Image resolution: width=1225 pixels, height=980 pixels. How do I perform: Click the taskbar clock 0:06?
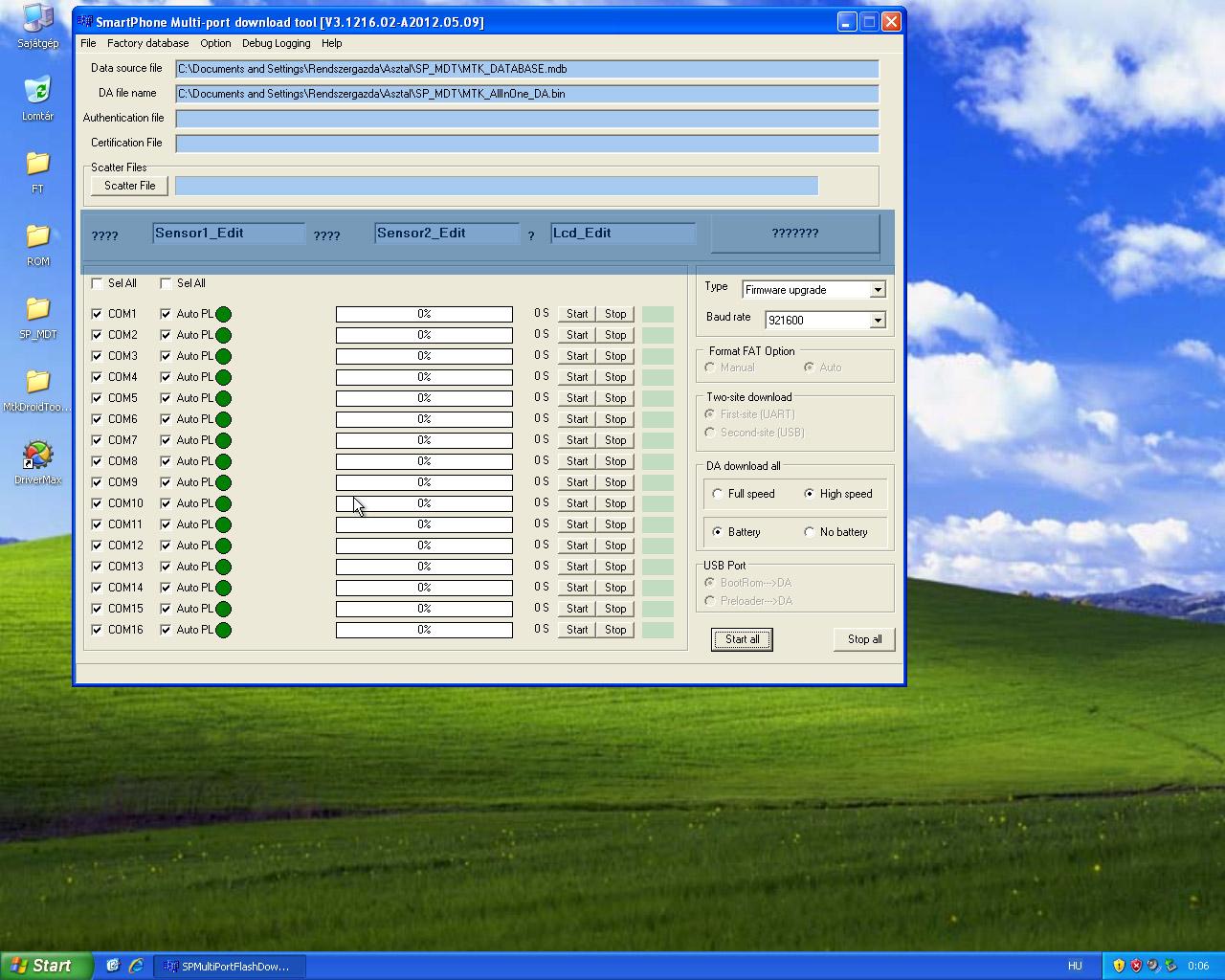click(1198, 966)
